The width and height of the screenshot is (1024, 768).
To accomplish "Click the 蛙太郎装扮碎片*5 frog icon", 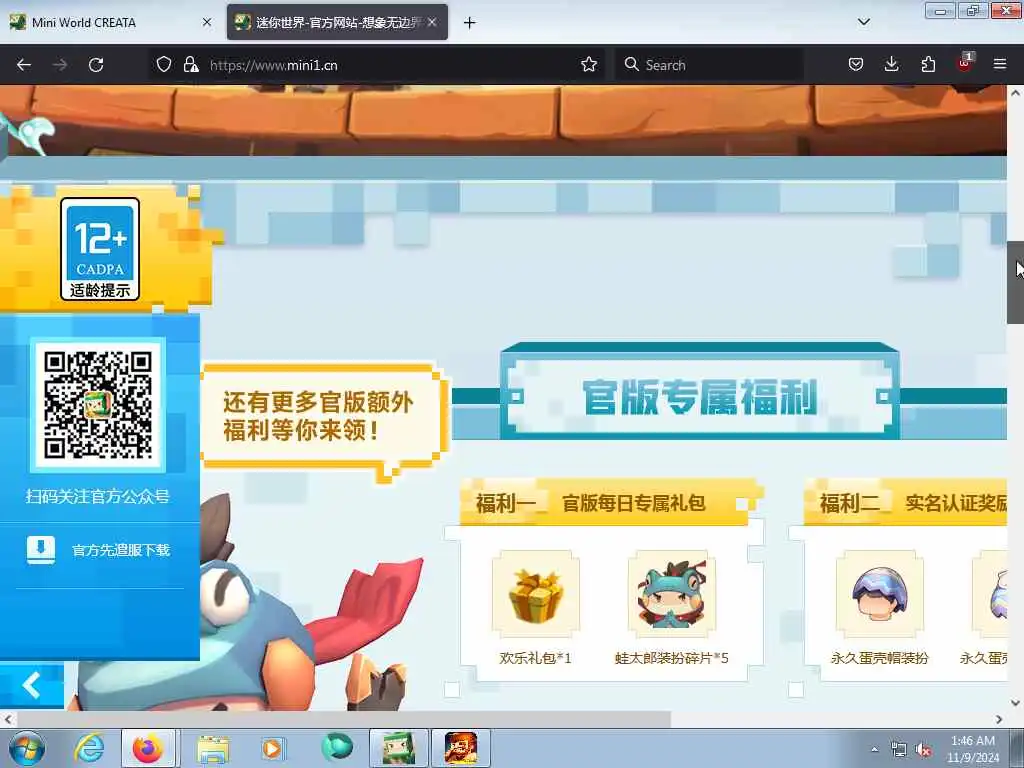I will point(671,594).
